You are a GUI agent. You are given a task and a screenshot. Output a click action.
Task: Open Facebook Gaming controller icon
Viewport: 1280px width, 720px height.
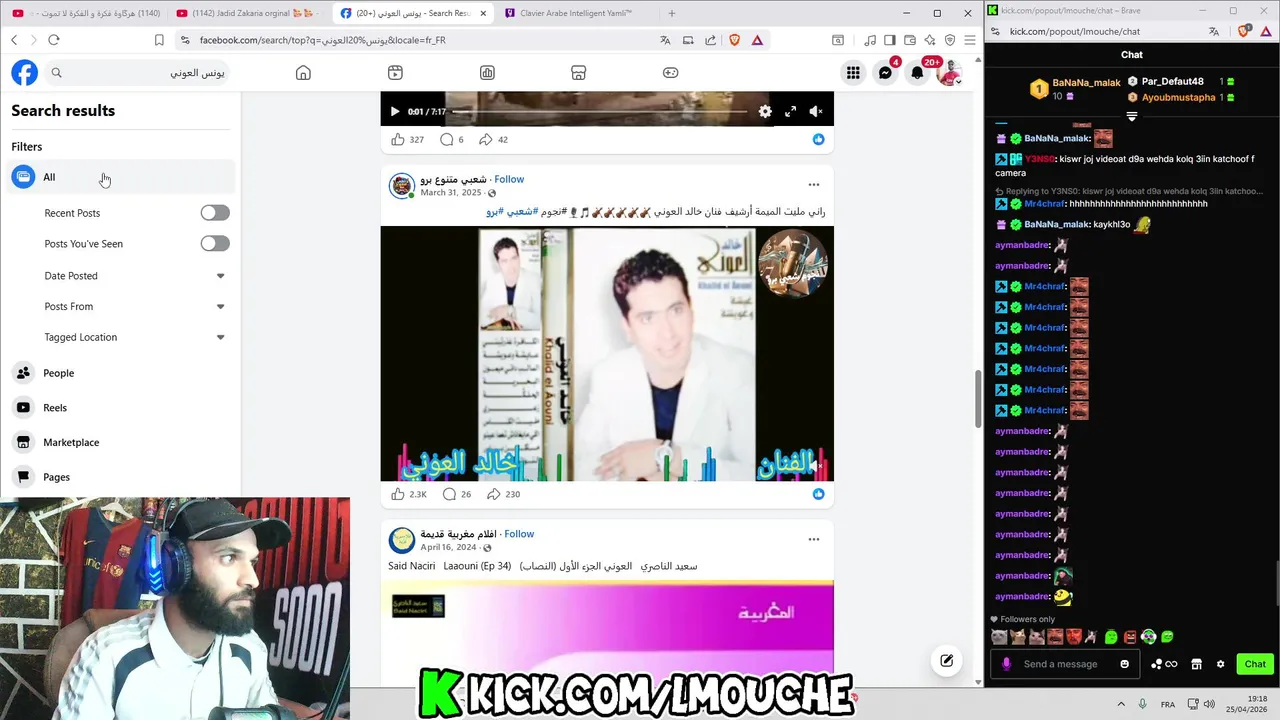670,73
